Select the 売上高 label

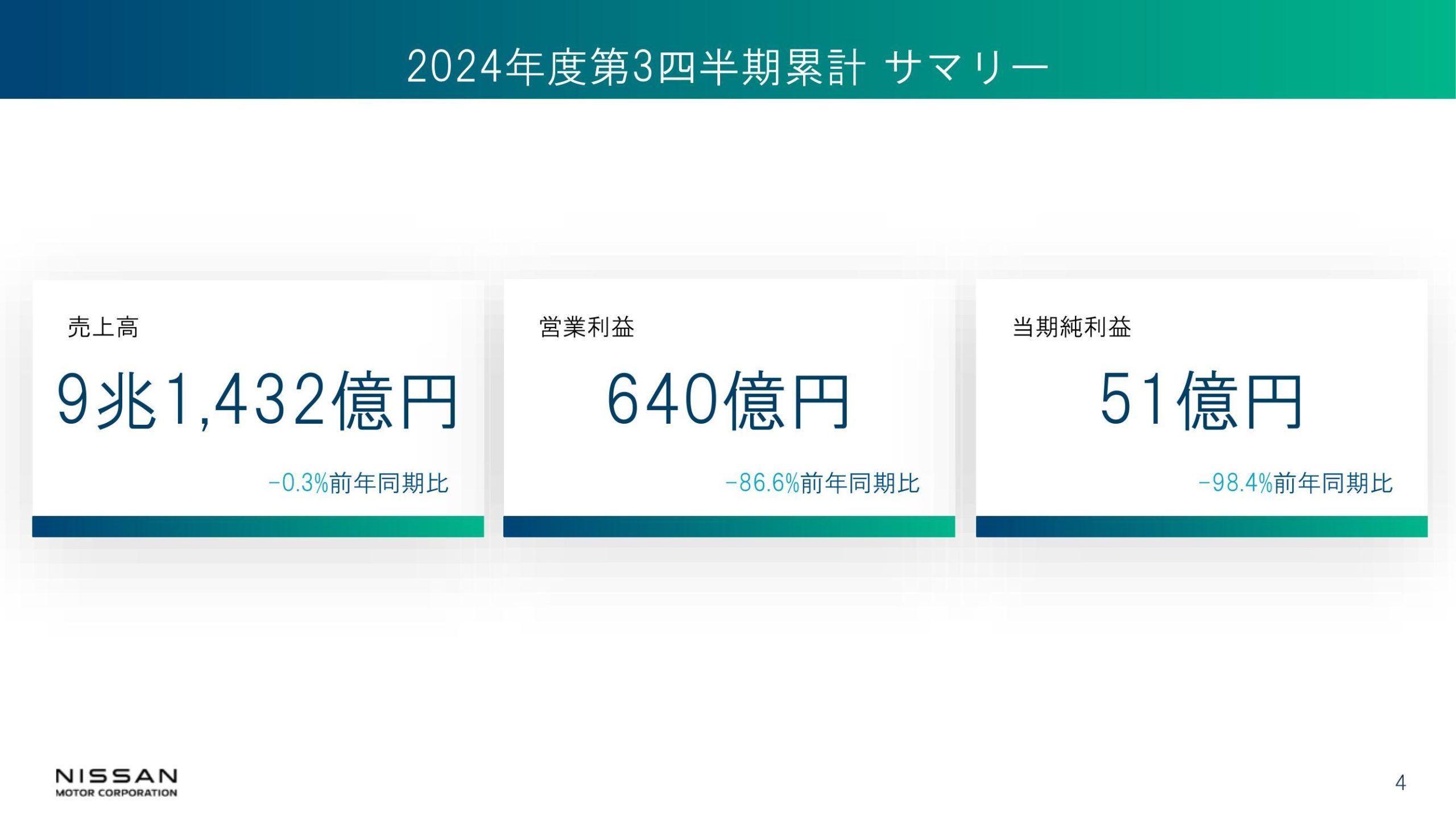(103, 327)
